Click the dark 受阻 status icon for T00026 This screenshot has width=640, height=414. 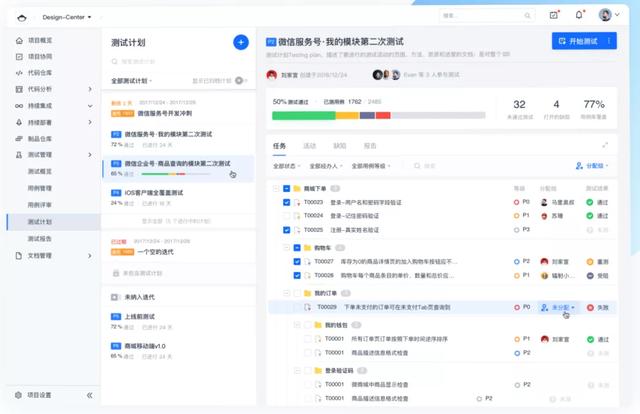590,276
